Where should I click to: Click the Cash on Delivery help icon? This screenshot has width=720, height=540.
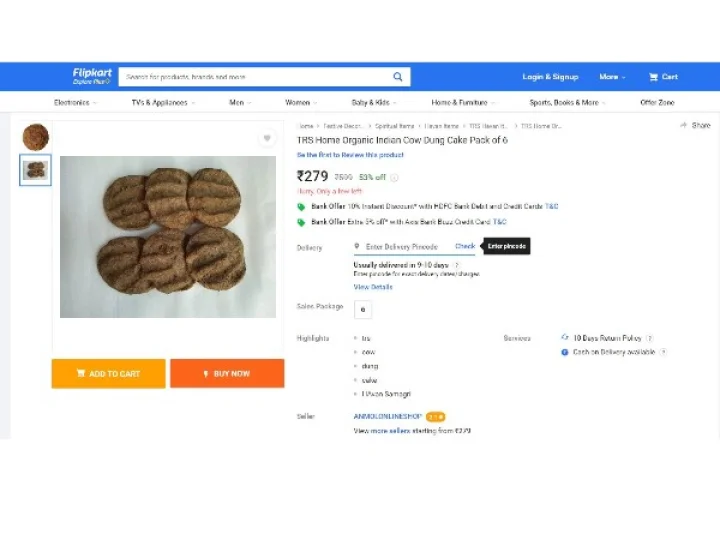point(663,352)
